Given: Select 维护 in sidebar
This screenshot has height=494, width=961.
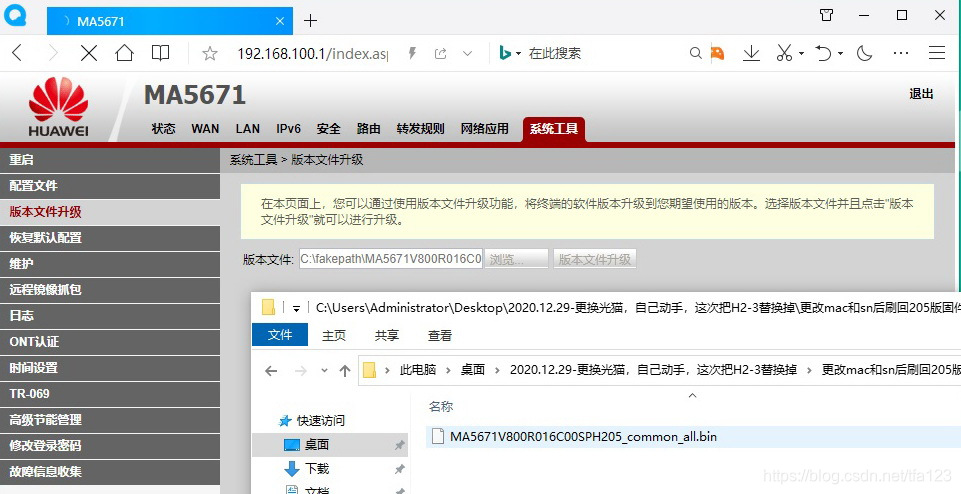Looking at the screenshot, I should (110, 264).
